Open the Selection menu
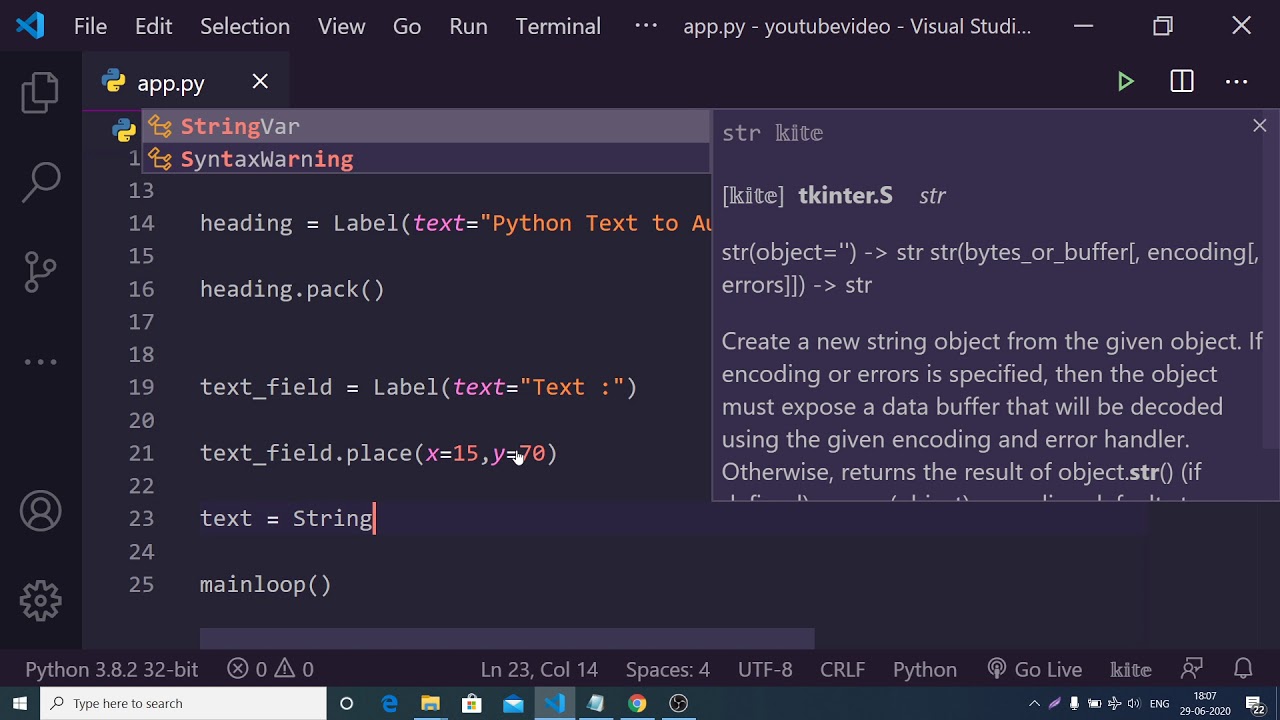1280x720 pixels. [x=245, y=26]
